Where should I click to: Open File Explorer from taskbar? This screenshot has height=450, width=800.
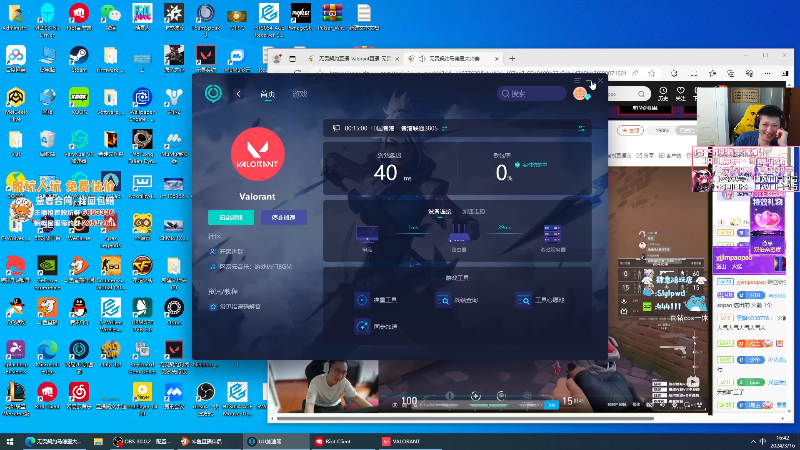[98, 441]
